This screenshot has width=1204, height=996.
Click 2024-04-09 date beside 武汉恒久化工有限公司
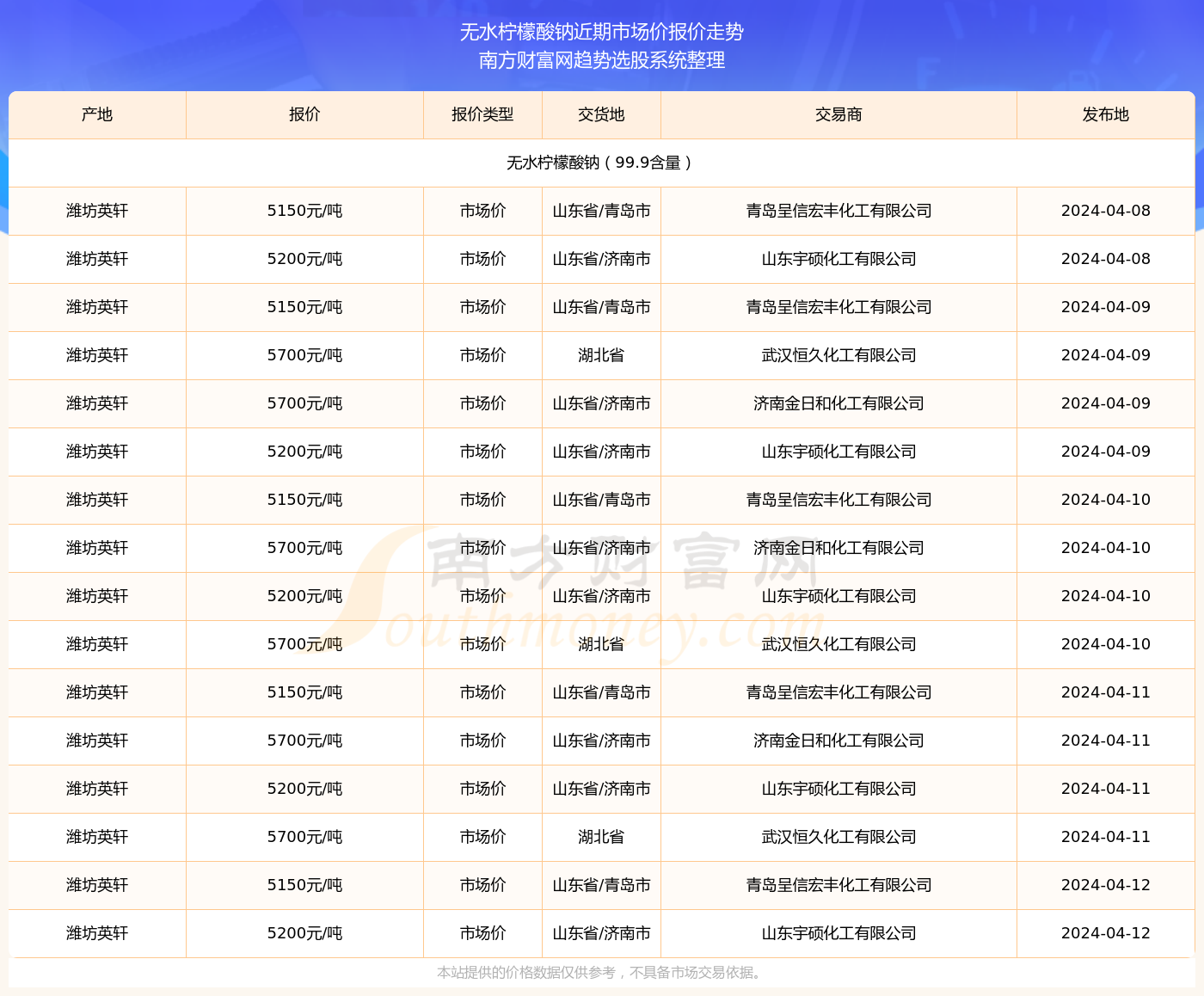point(1106,355)
